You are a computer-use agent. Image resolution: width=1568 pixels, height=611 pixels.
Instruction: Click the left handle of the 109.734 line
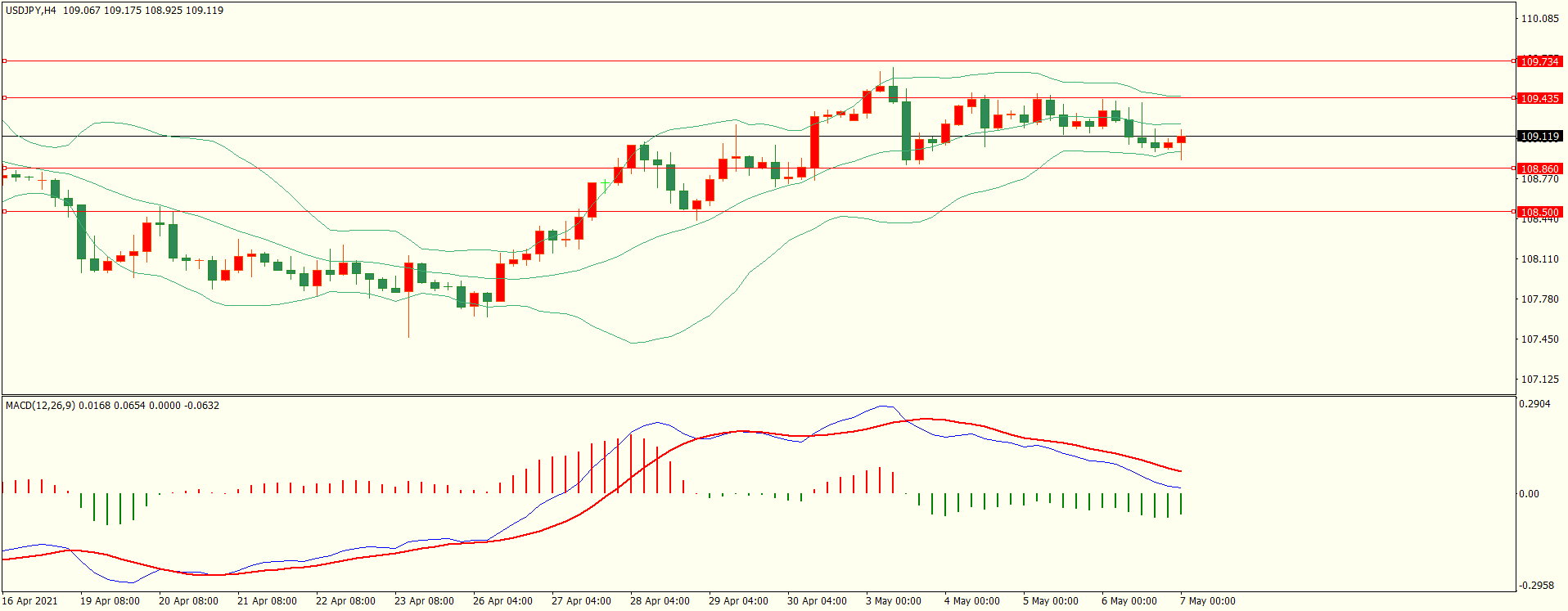coord(4,61)
